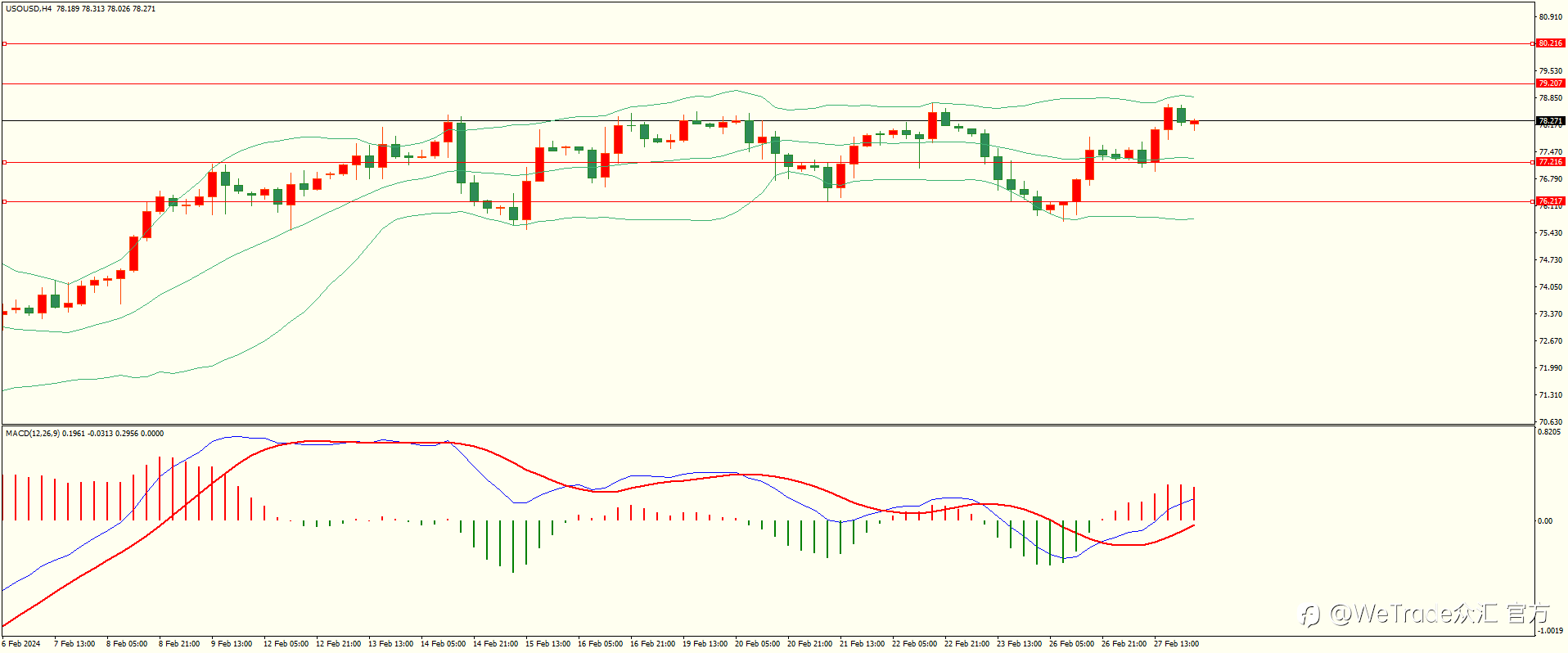Click the 8 Feb 21:00 time label

[179, 644]
